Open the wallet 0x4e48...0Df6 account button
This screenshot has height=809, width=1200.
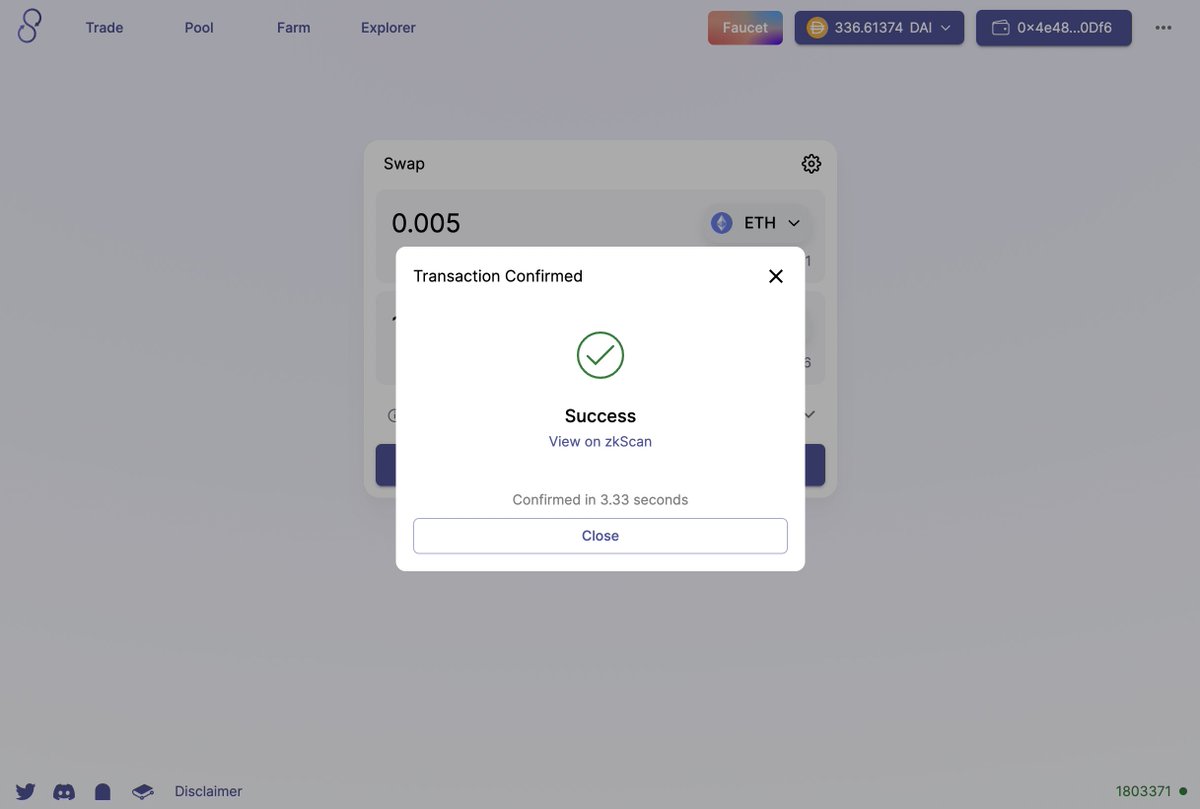click(1054, 28)
